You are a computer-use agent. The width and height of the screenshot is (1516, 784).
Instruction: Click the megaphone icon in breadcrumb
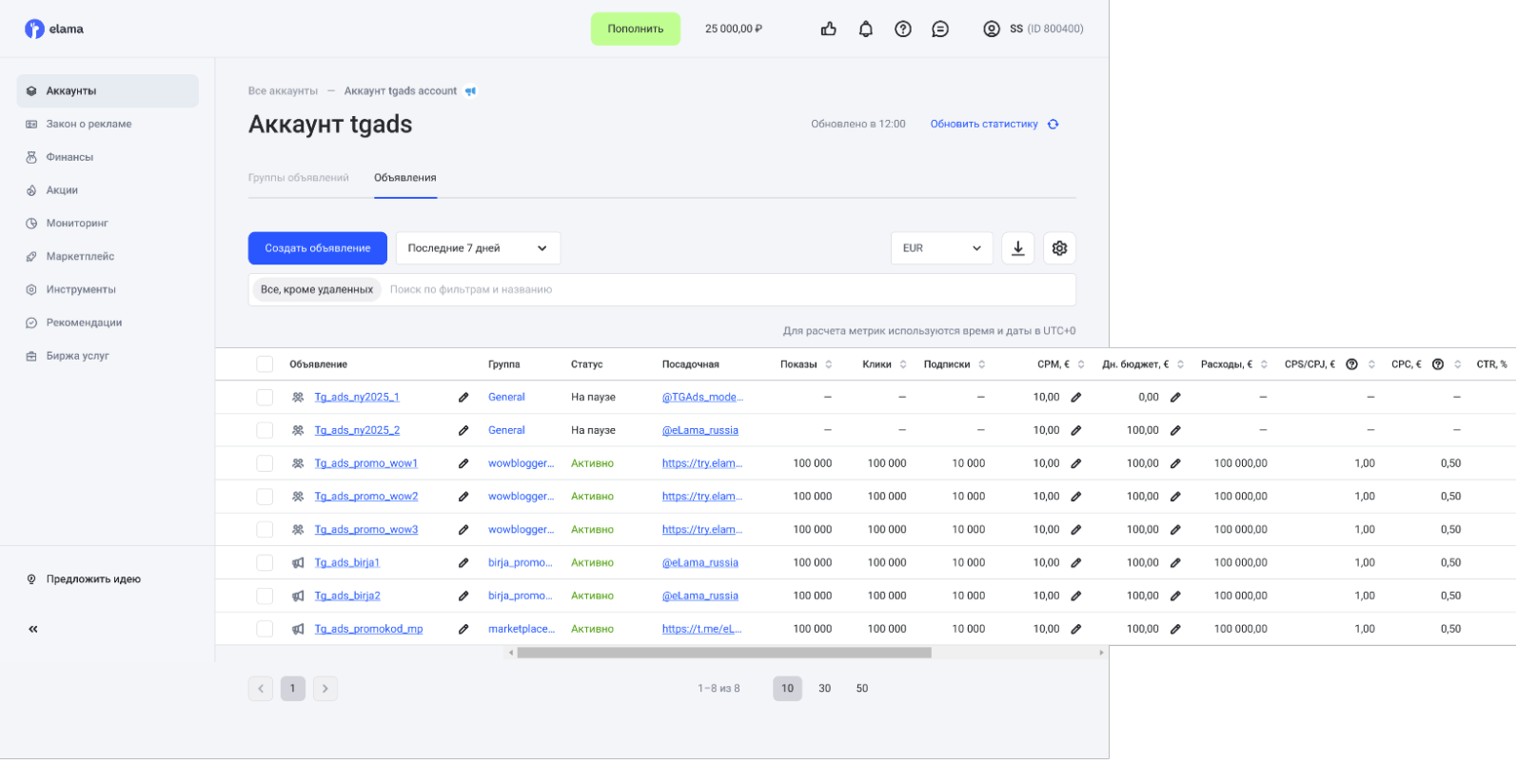[470, 91]
